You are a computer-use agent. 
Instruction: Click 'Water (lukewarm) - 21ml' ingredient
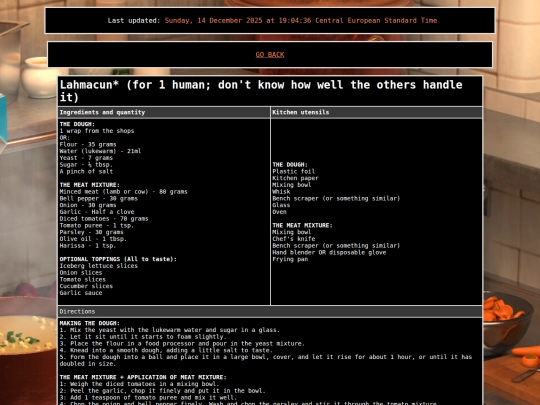100,151
